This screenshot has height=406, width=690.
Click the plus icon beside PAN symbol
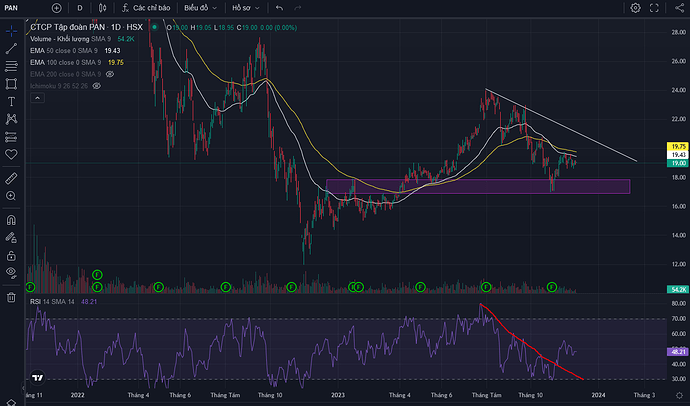click(x=56, y=8)
